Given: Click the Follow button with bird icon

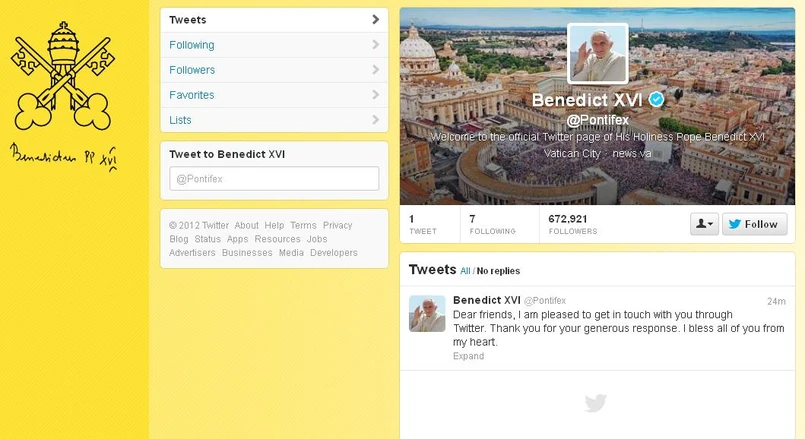Looking at the screenshot, I should tap(754, 224).
